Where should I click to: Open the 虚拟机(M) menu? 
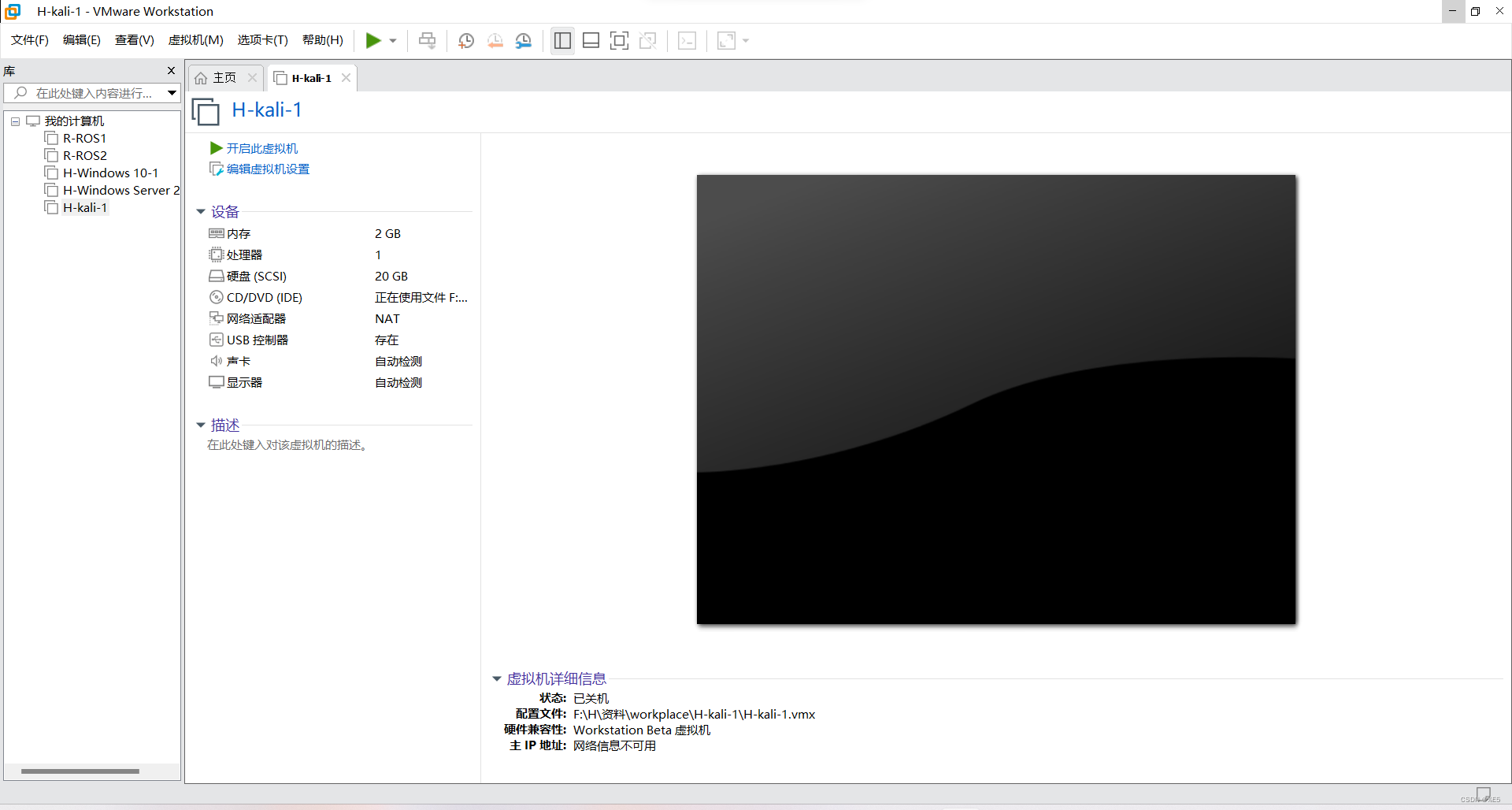tap(196, 40)
